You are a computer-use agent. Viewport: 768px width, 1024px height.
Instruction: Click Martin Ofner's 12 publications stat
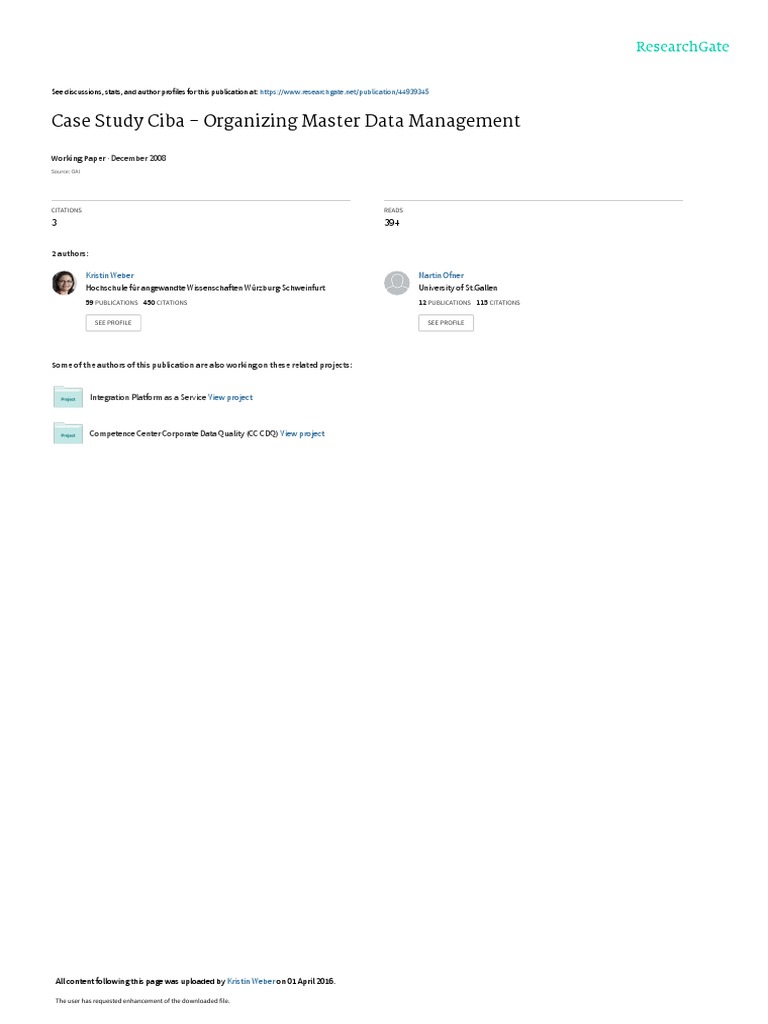pyautogui.click(x=445, y=303)
